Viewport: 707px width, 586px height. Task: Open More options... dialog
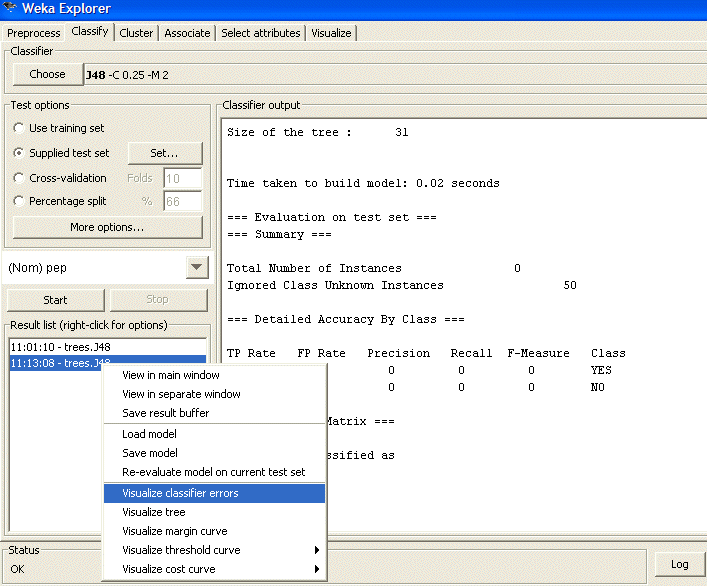point(107,227)
